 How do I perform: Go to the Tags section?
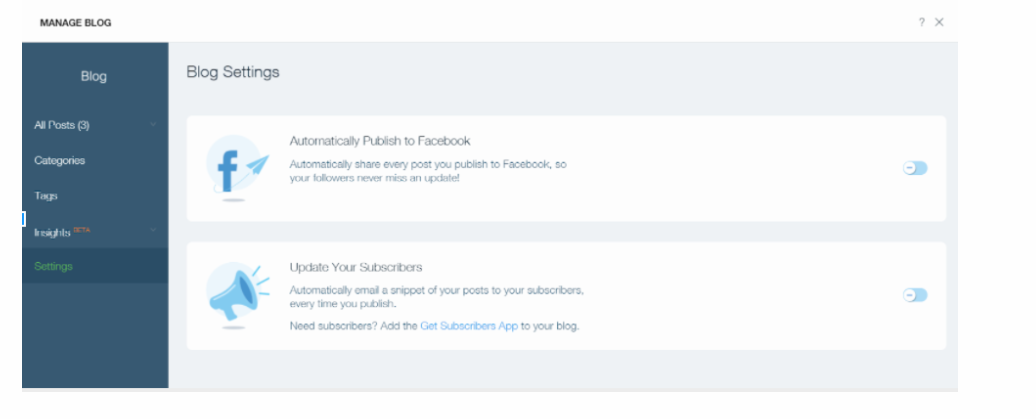pyautogui.click(x=46, y=196)
